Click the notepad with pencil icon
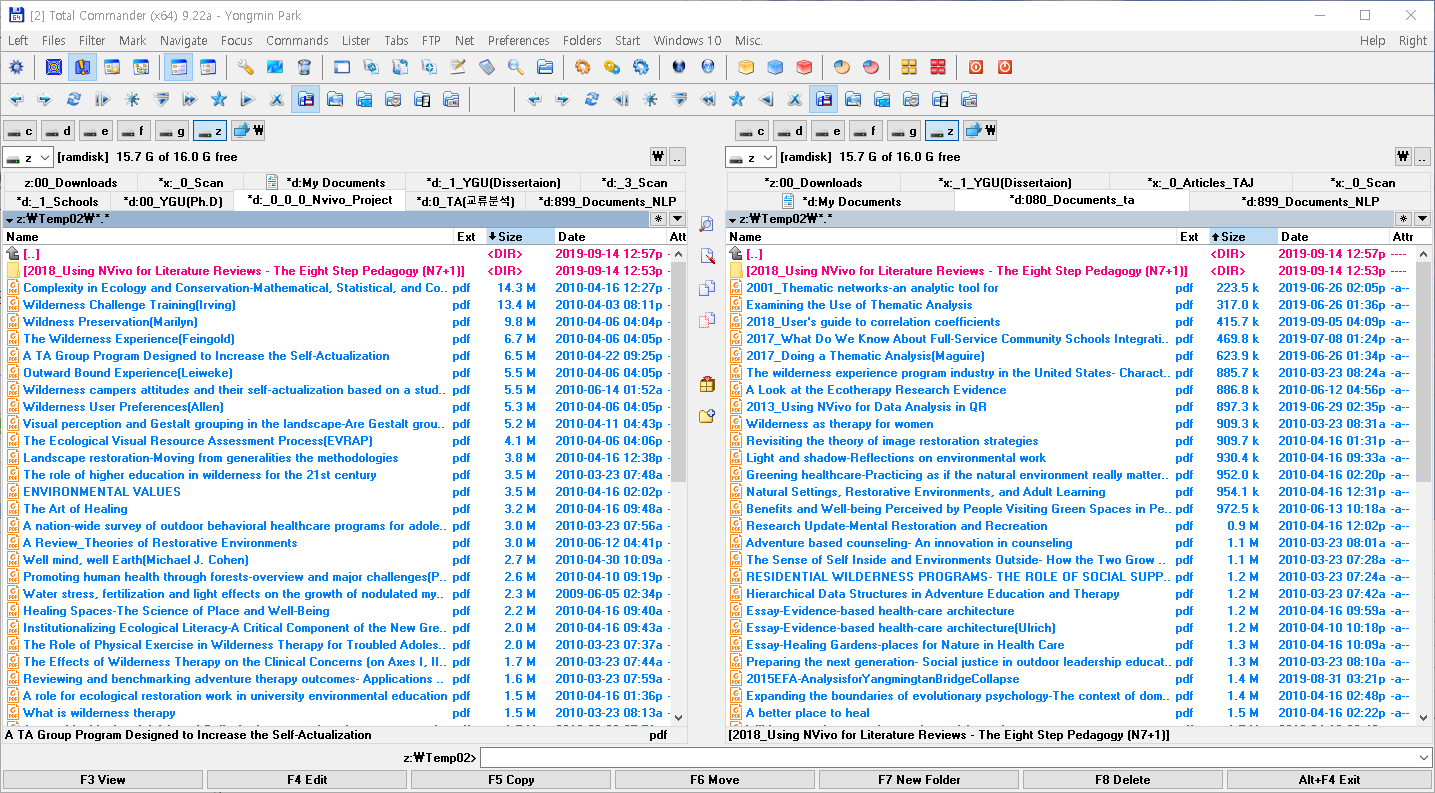Viewport: 1435px width, 793px height. [458, 68]
